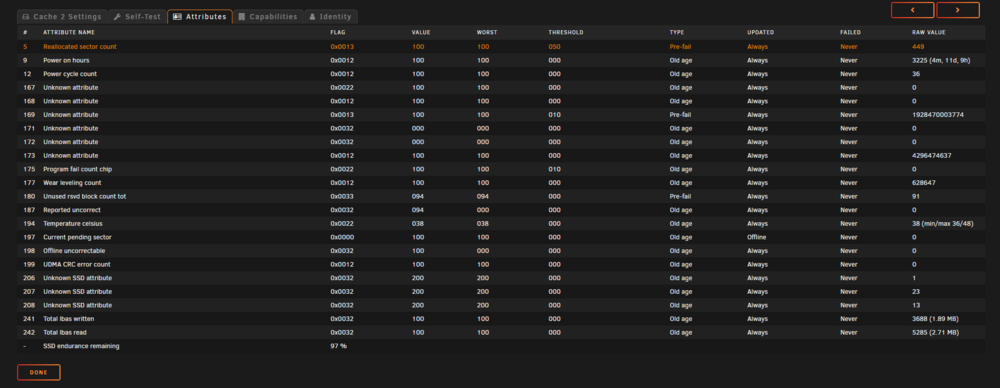Viewport: 1000px width, 388px height.
Task: Click Total lbas written attribute
Action: pyautogui.click(x=69, y=318)
